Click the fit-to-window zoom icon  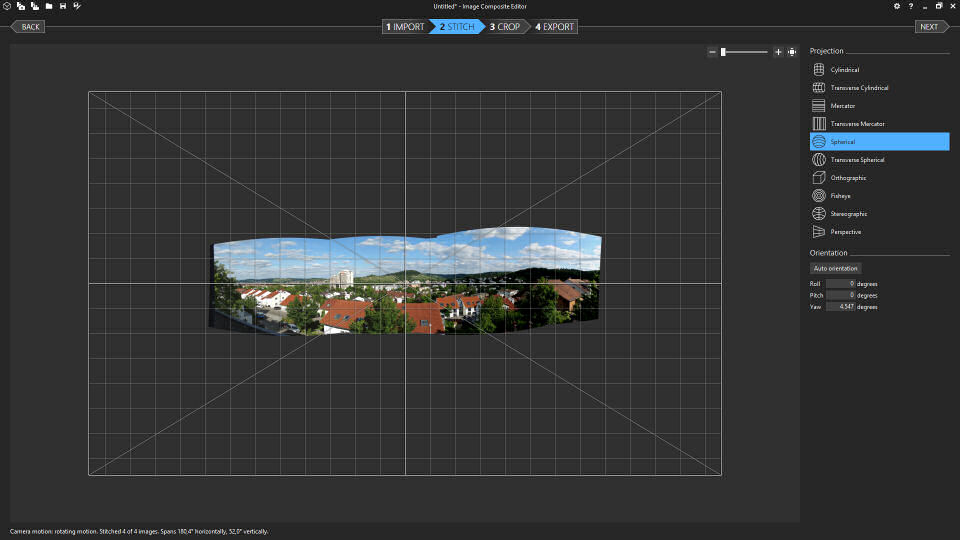[792, 52]
